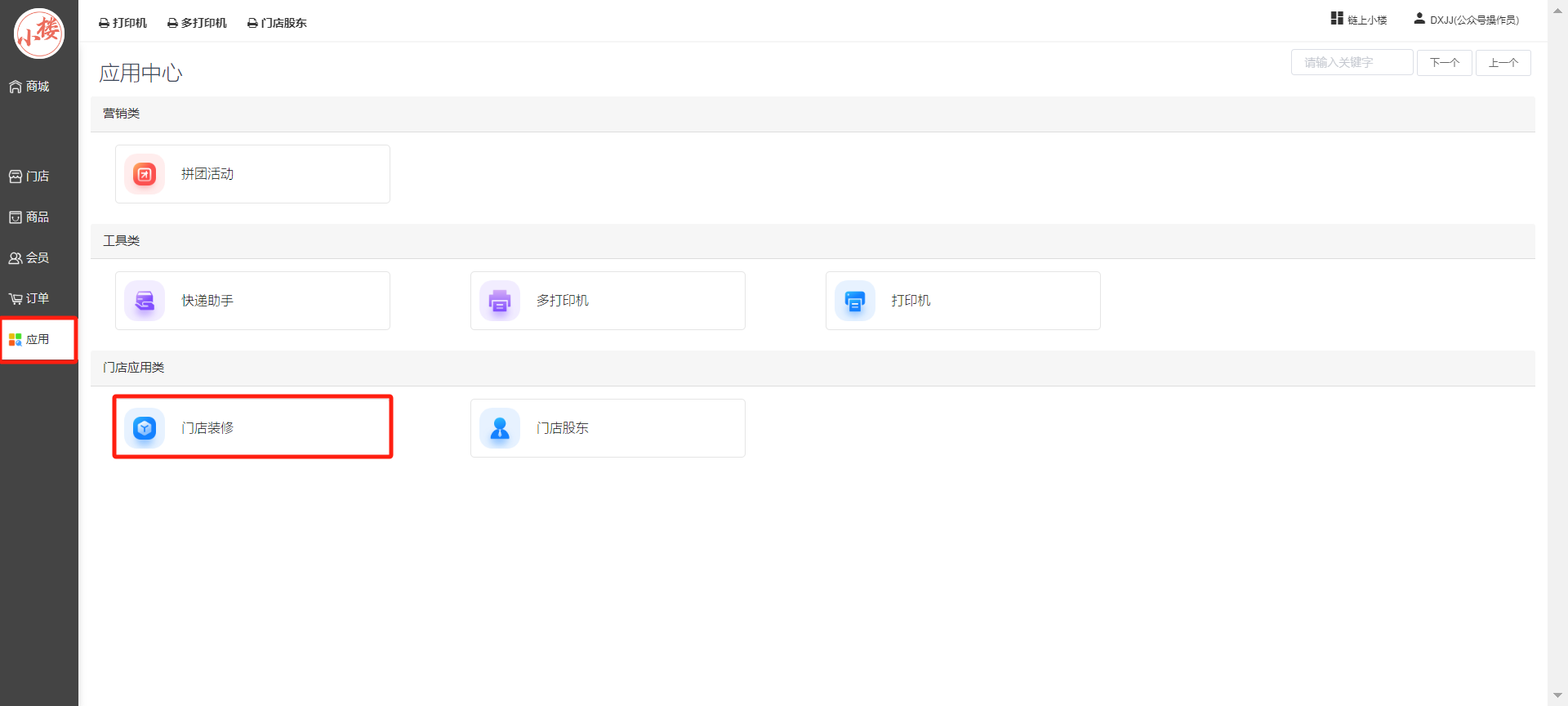Viewport: 1568px width, 706px height.
Task: Open the 商城 sidebar menu
Action: [x=29, y=87]
